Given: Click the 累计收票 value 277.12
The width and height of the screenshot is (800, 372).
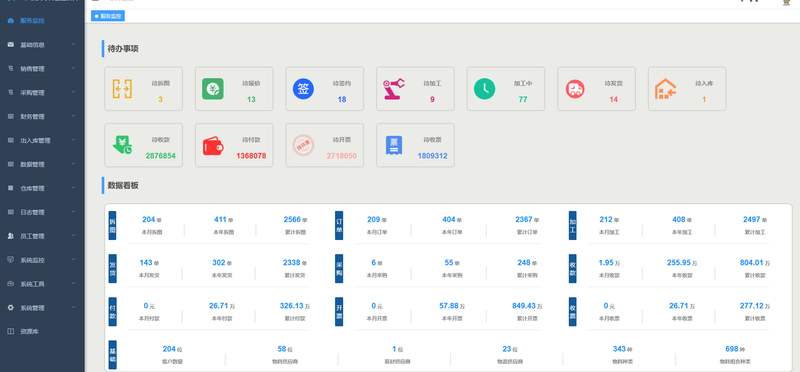Looking at the screenshot, I should pos(752,306).
